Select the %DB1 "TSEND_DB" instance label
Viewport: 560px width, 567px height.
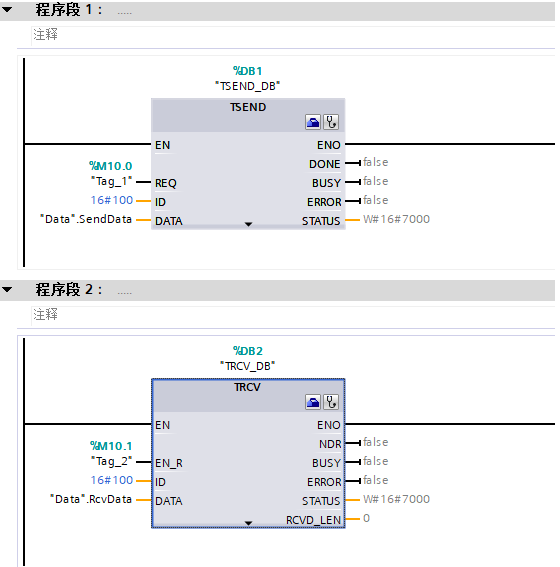[x=248, y=78]
